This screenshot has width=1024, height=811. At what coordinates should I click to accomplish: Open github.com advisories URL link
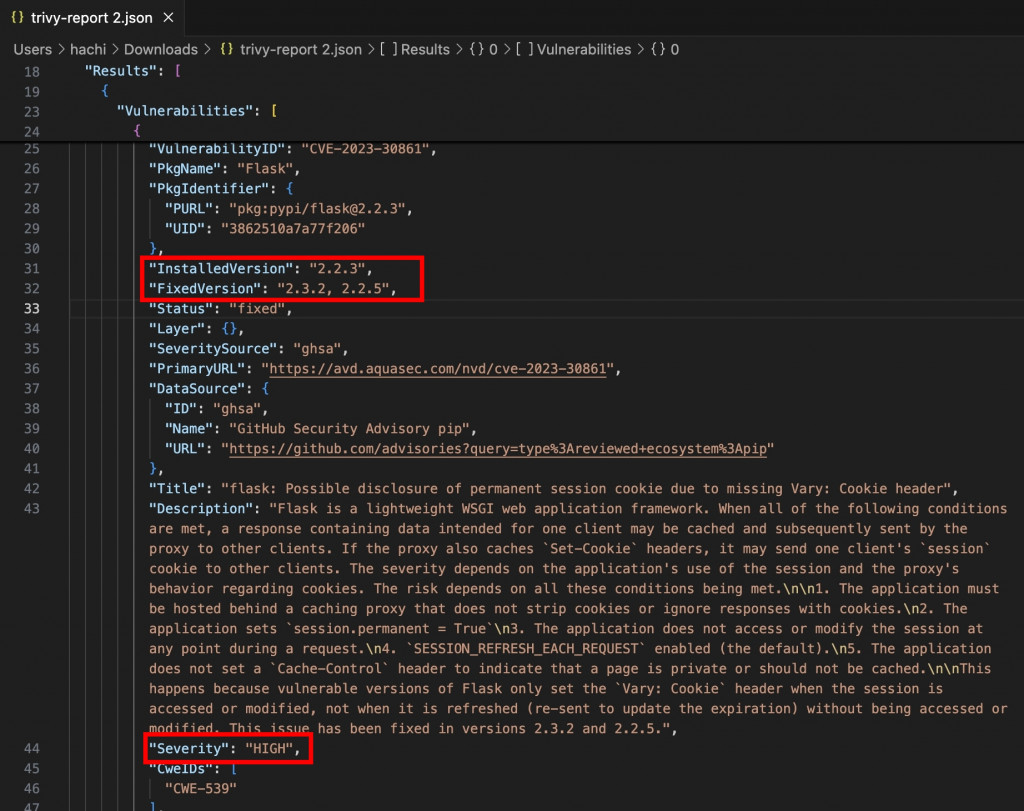(x=498, y=449)
